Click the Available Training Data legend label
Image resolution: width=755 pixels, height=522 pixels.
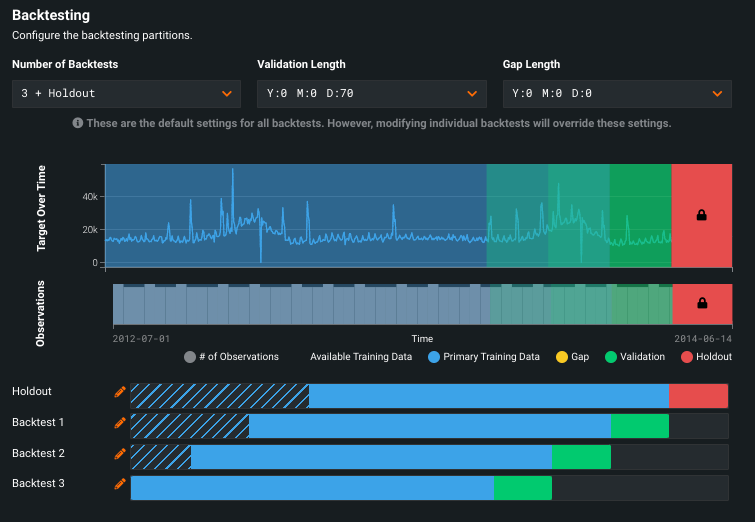point(359,357)
